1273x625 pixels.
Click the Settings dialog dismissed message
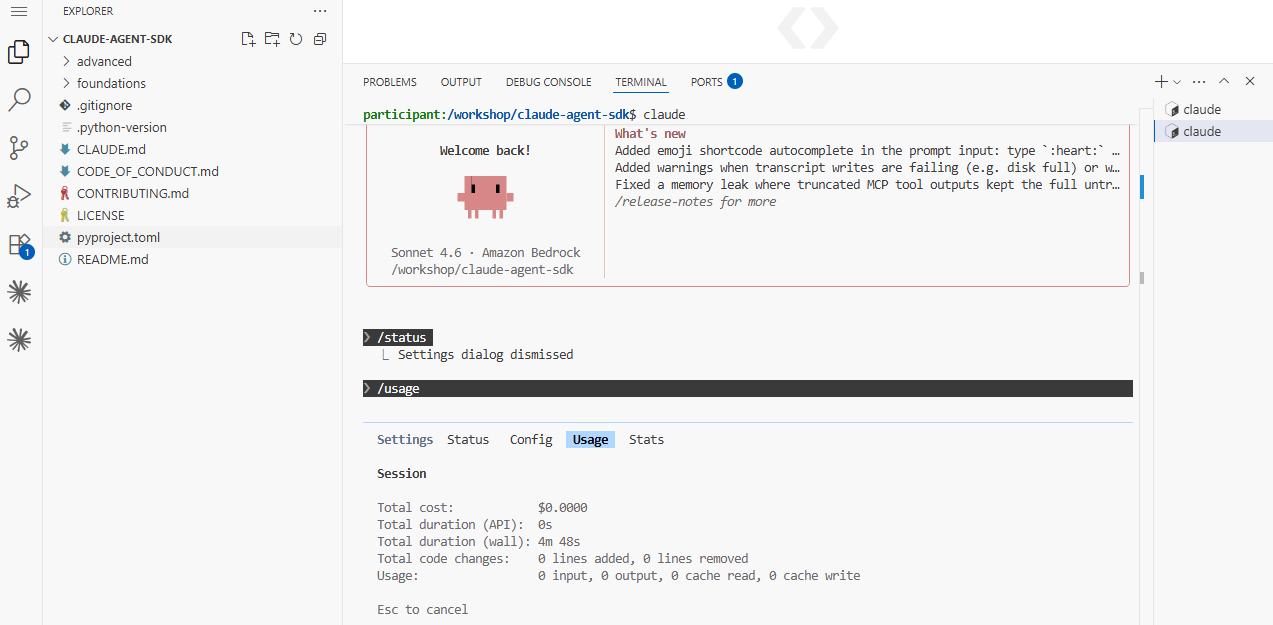pyautogui.click(x=485, y=355)
